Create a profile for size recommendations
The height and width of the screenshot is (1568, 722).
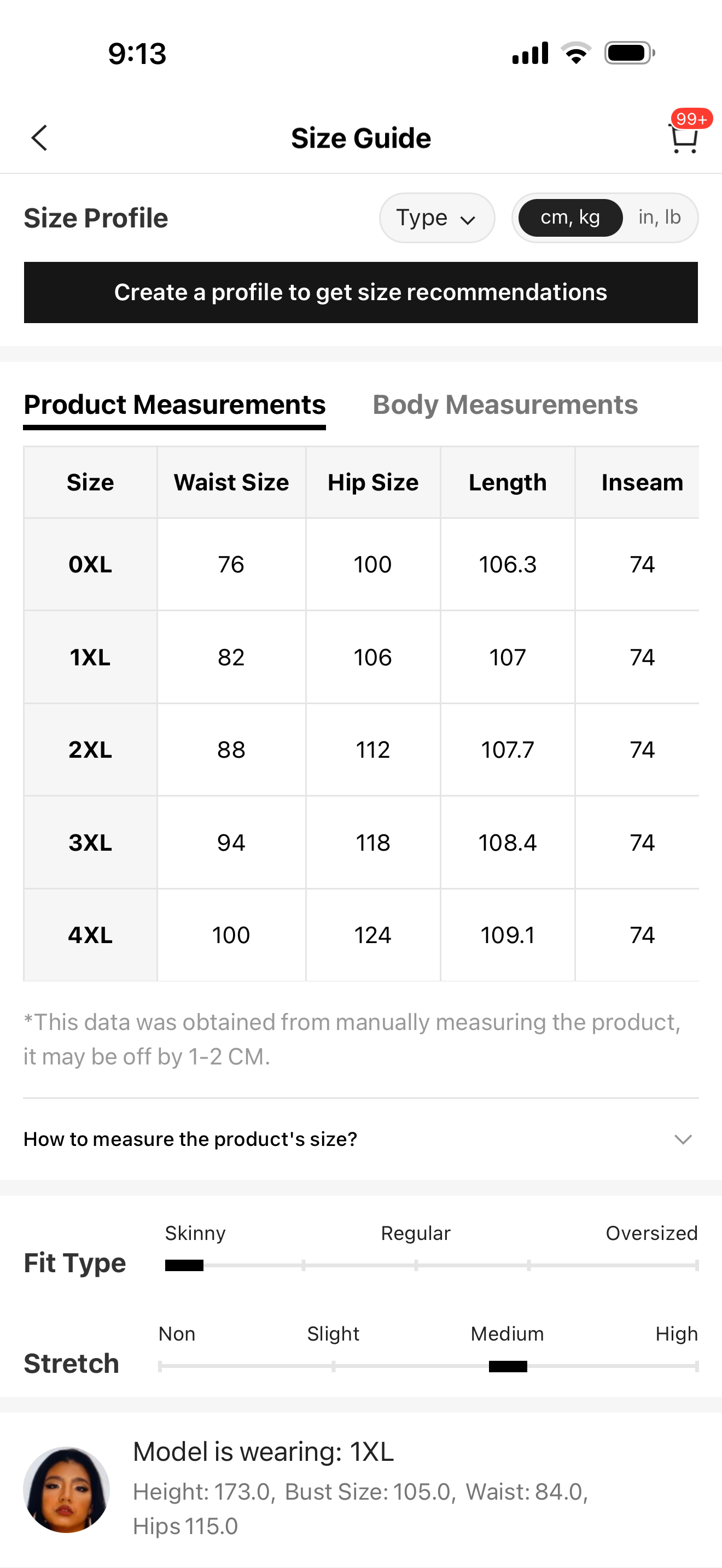(x=360, y=293)
